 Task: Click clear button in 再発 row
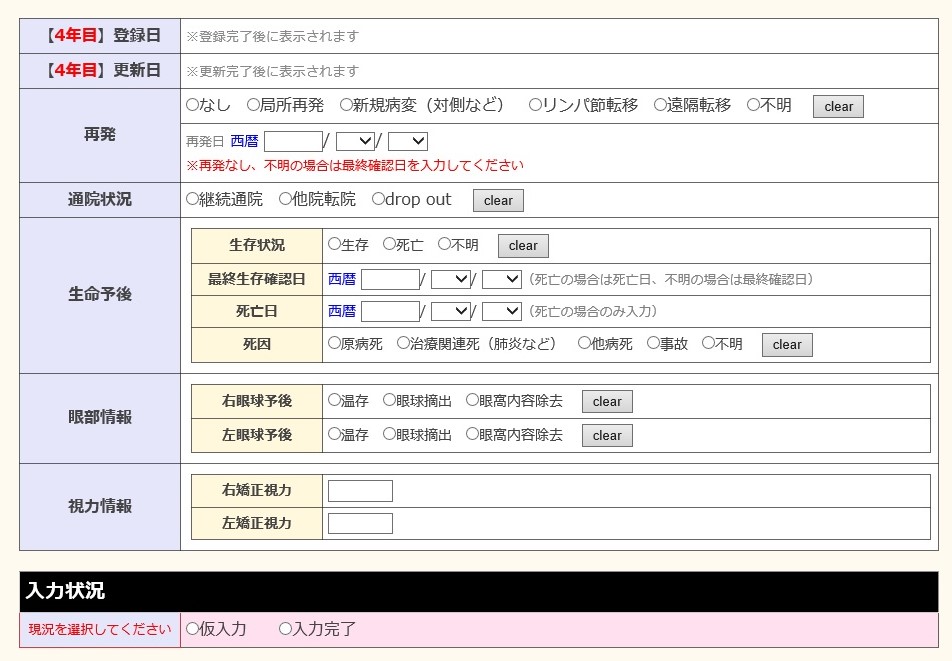pyautogui.click(x=838, y=107)
